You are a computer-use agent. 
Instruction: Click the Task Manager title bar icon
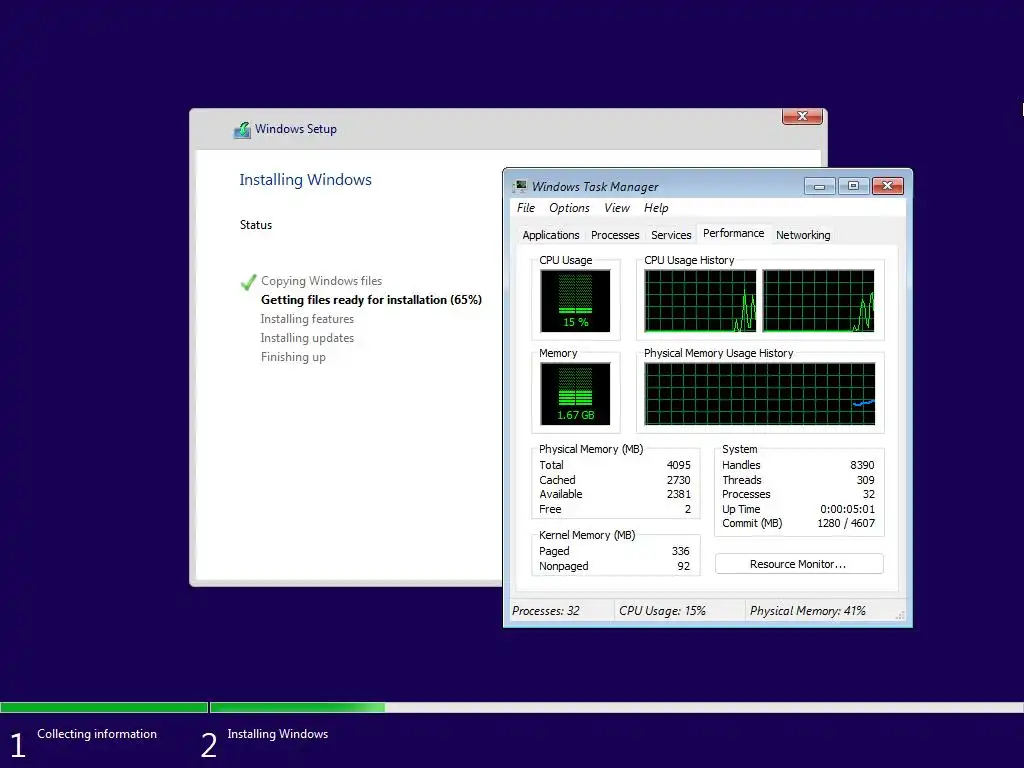click(520, 186)
